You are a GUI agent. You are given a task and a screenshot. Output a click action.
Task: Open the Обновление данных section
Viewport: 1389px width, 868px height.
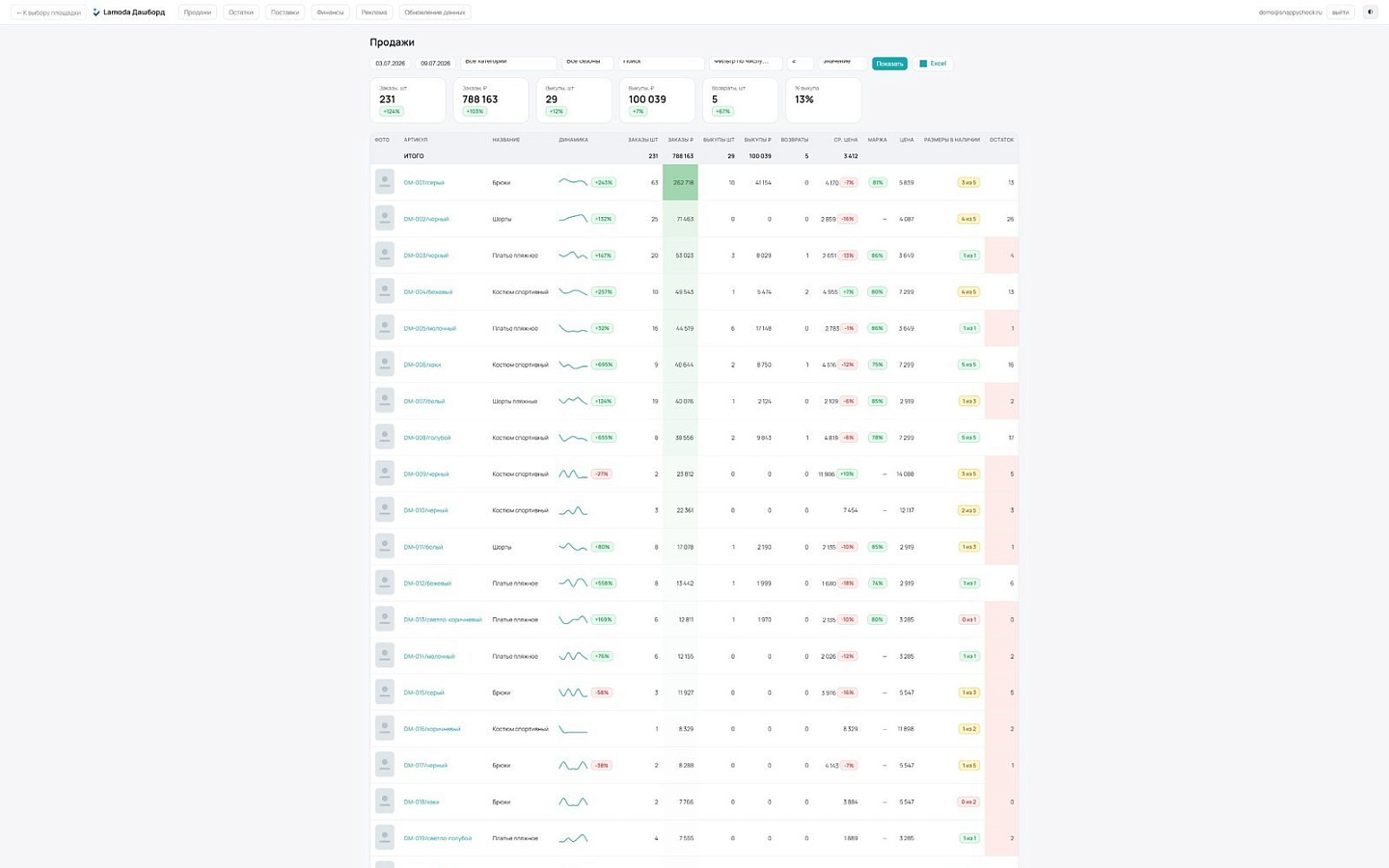pos(435,13)
